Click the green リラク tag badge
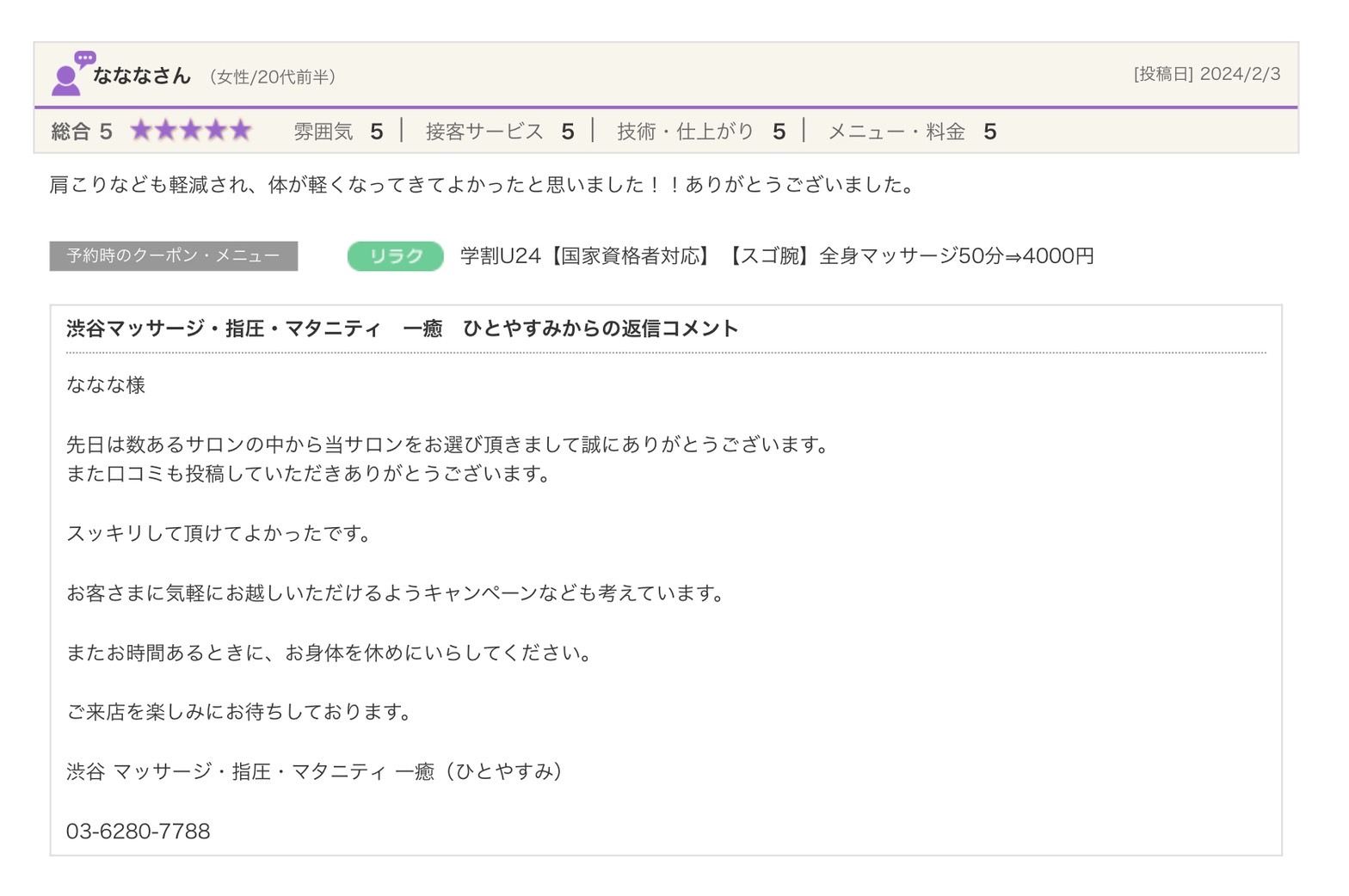 [396, 256]
